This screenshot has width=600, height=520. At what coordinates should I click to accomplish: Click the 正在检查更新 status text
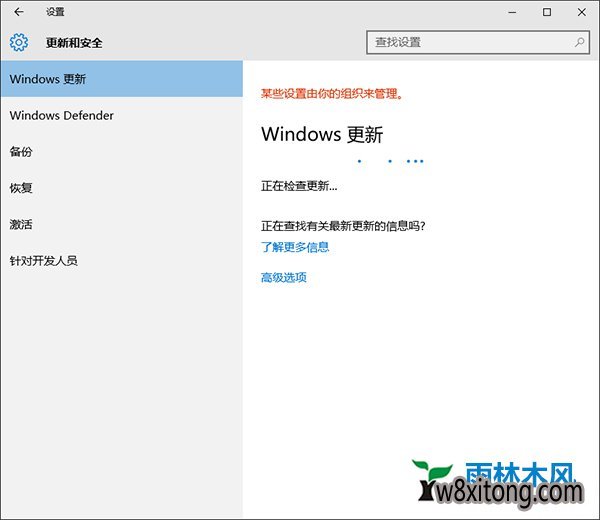tap(299, 186)
